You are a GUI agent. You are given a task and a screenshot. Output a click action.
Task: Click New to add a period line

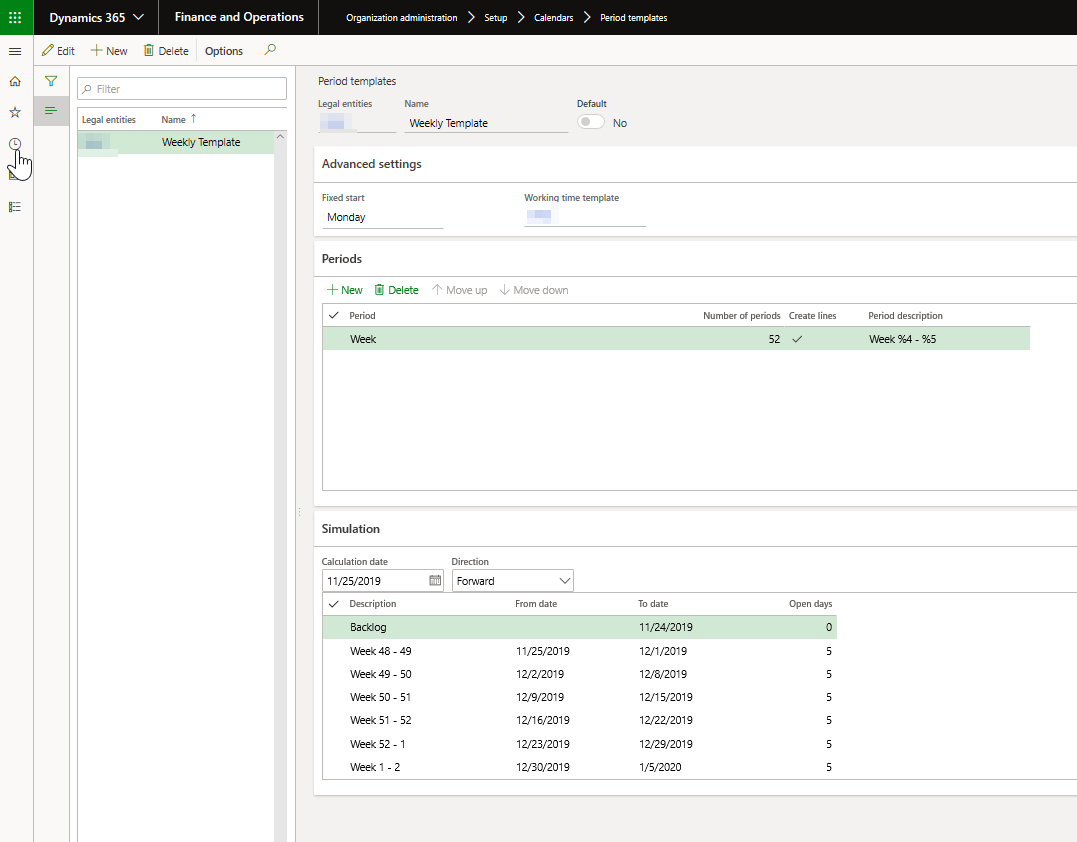point(343,289)
